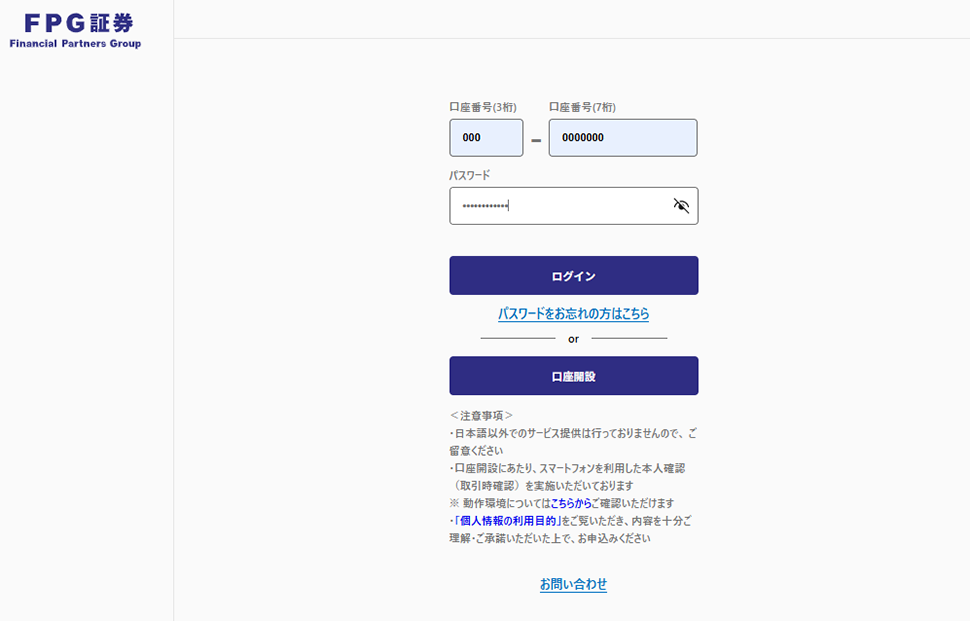Image resolution: width=970 pixels, height=621 pixels.
Task: Click into the field showing 0000000
Action: (622, 137)
